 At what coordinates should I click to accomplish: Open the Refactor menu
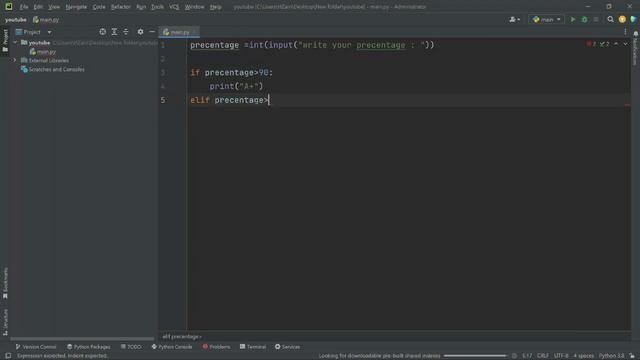(121, 7)
